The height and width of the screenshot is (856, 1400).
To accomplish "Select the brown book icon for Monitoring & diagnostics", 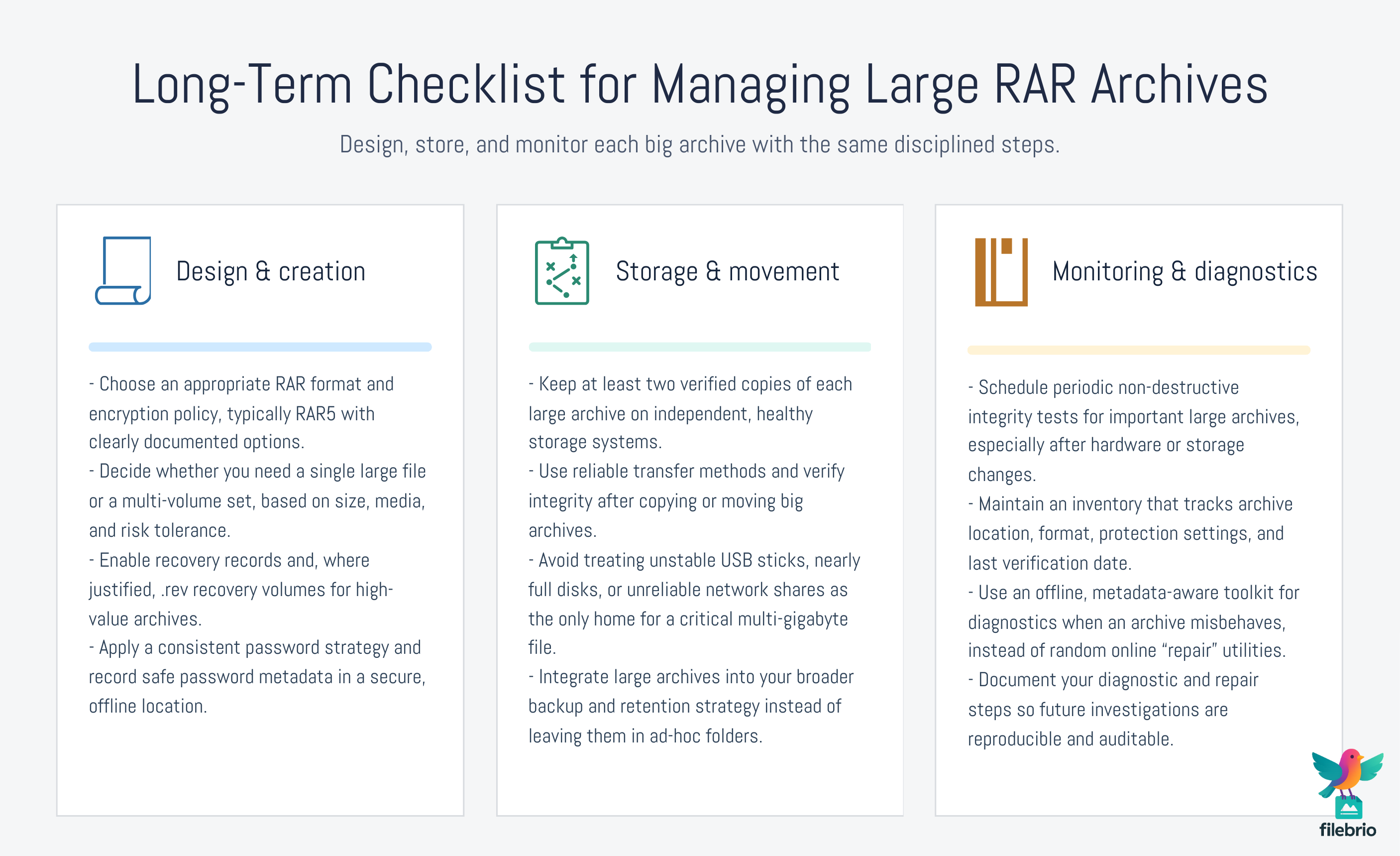I will tap(1003, 273).
